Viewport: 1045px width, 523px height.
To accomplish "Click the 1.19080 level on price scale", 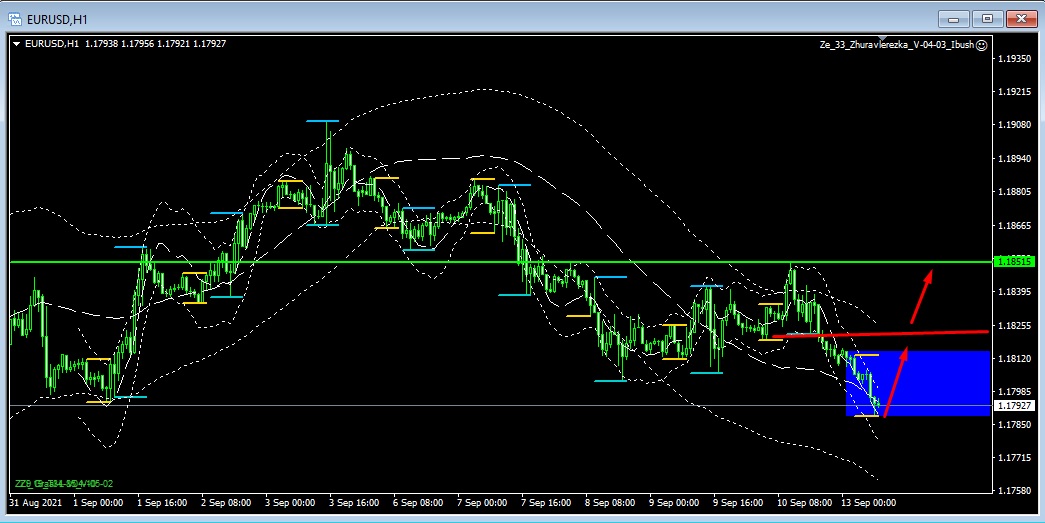I will coord(1014,125).
